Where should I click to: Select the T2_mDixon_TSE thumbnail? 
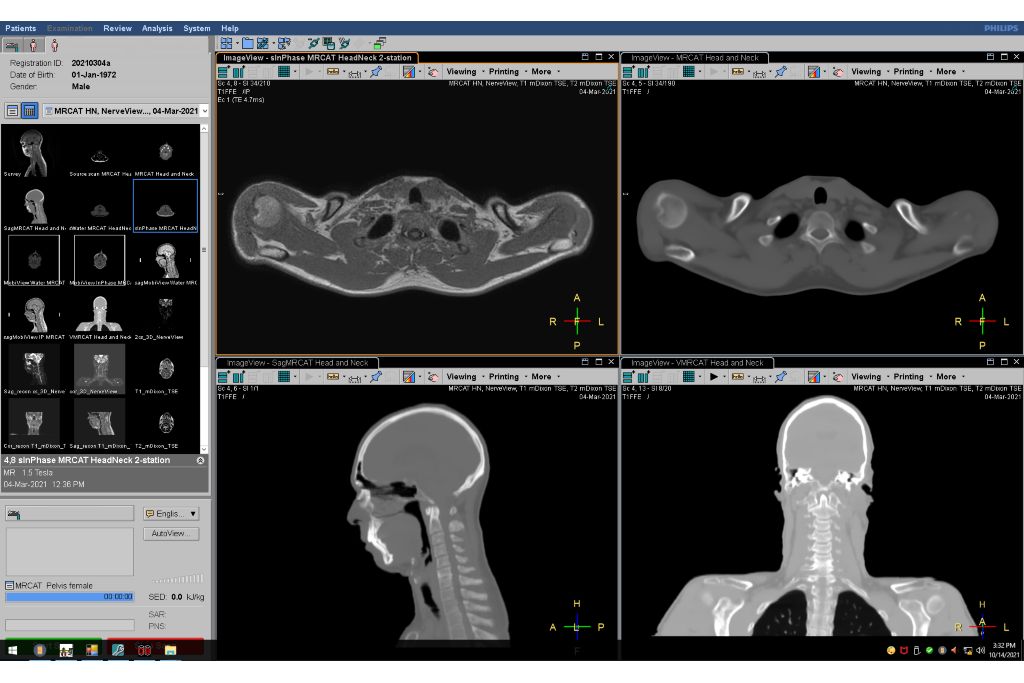(x=165, y=426)
